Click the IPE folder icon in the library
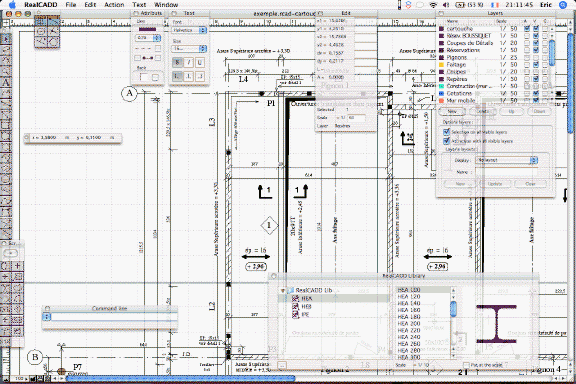This screenshot has height=384, width=576. [x=295, y=315]
